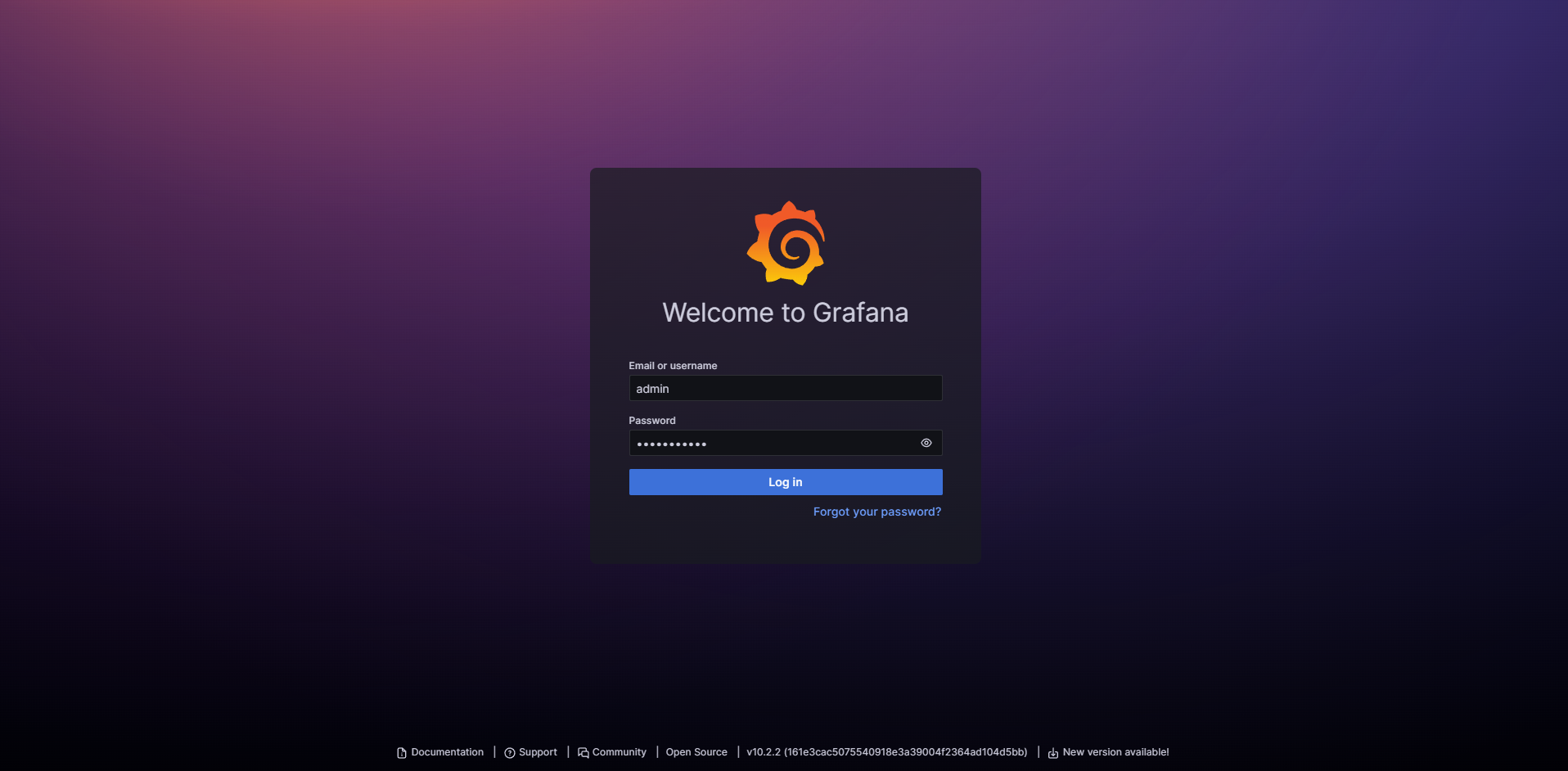Image resolution: width=1568 pixels, height=771 pixels.
Task: Focus the Password input field
Action: (x=769, y=443)
